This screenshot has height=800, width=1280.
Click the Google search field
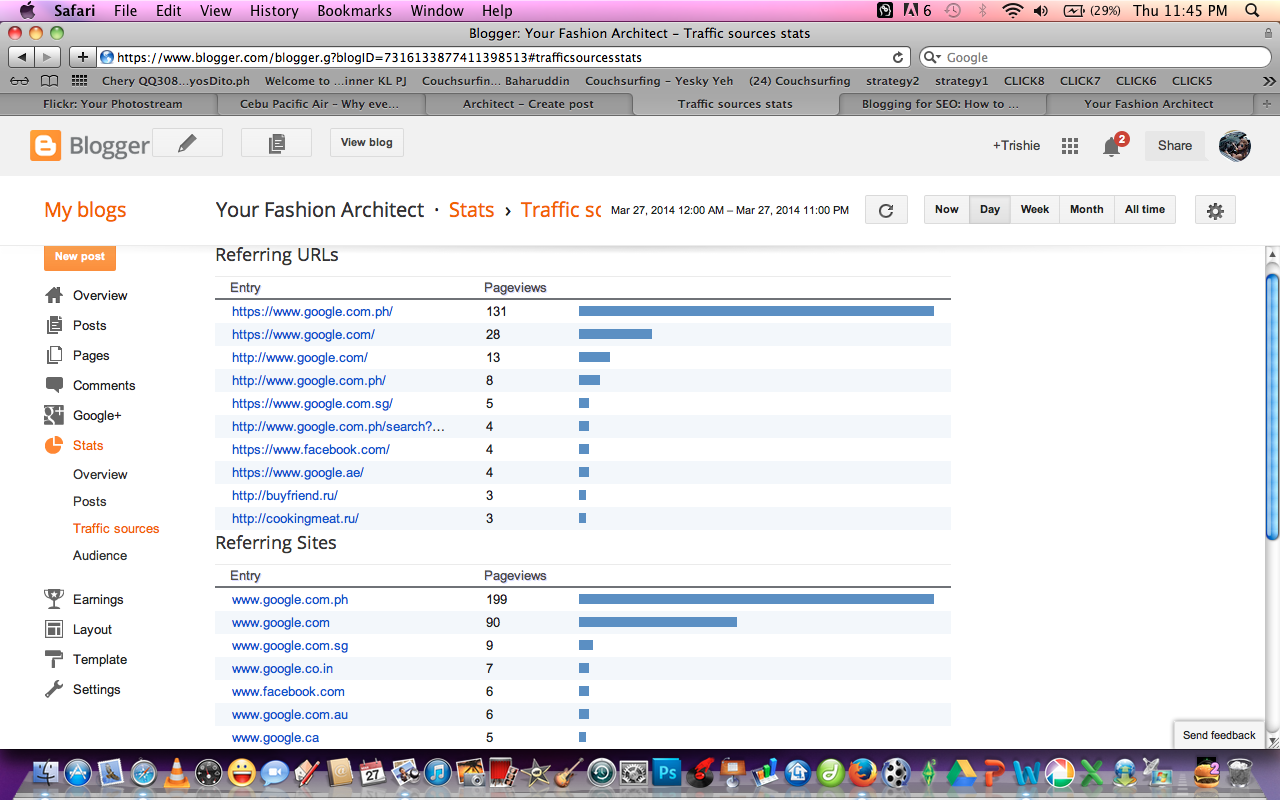[x=1097, y=57]
